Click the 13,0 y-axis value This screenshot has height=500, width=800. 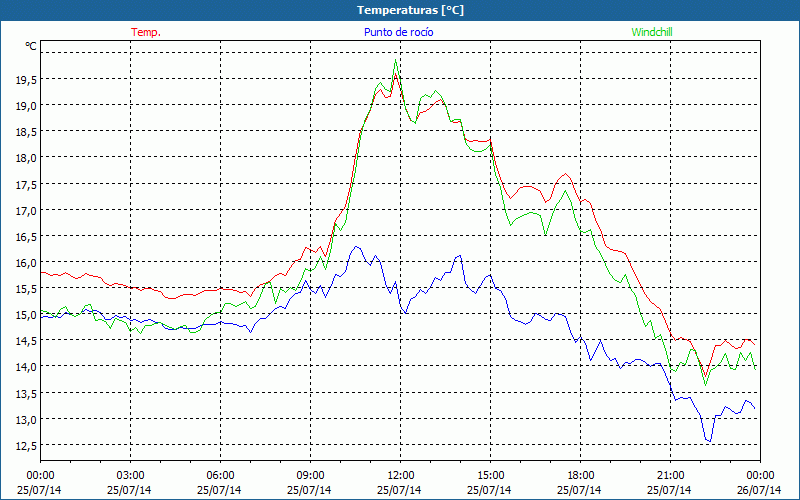[x=27, y=419]
